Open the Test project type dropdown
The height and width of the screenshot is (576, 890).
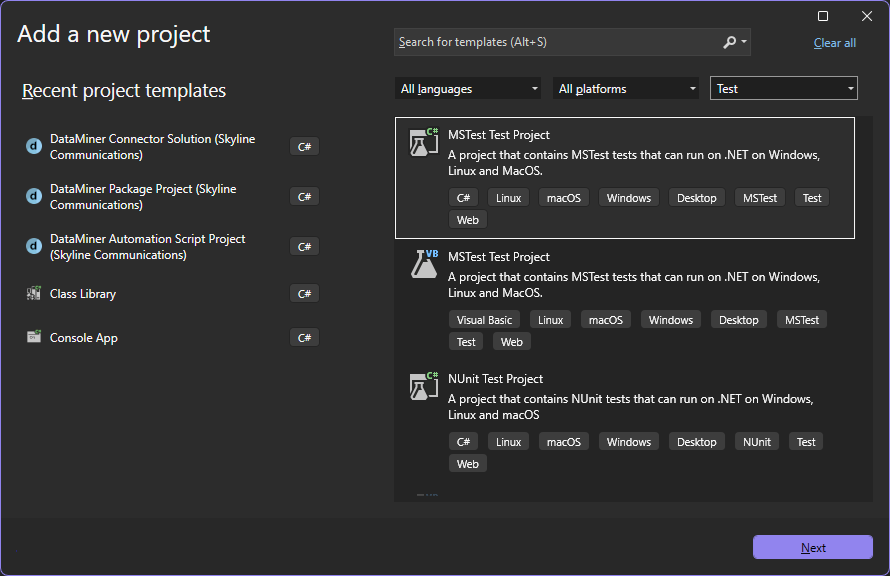click(784, 89)
